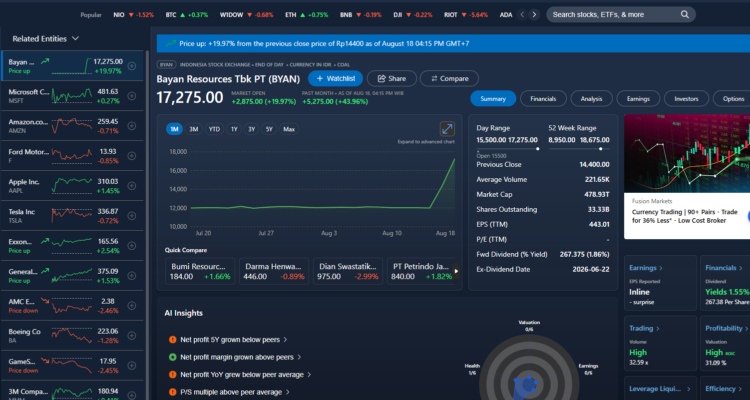
Task: Select YTD chart range
Action: click(x=214, y=129)
